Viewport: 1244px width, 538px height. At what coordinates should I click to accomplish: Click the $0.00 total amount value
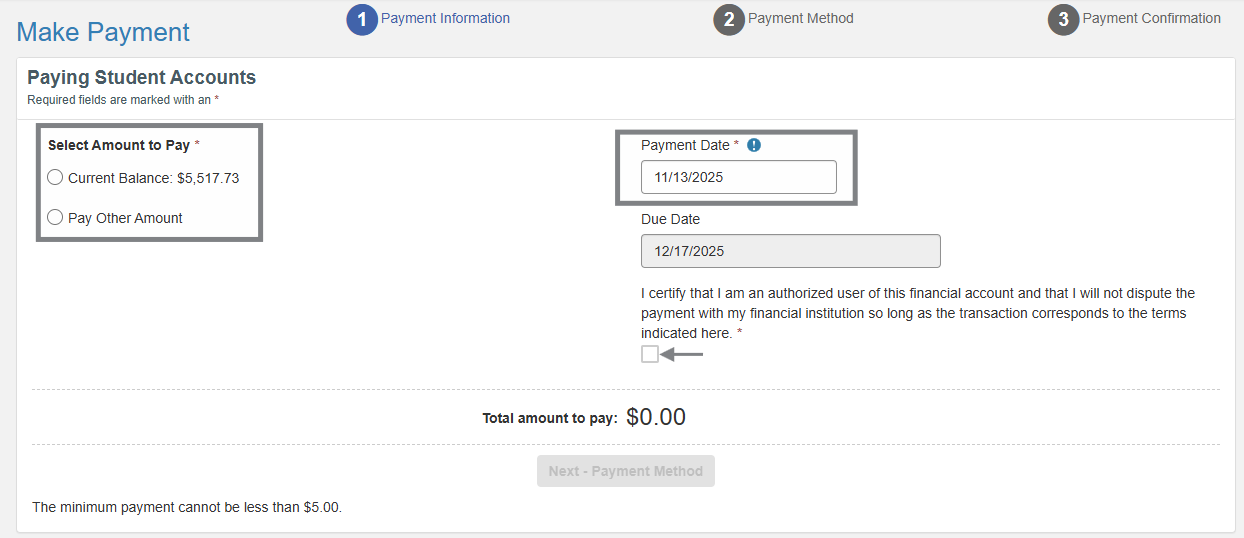coord(656,417)
